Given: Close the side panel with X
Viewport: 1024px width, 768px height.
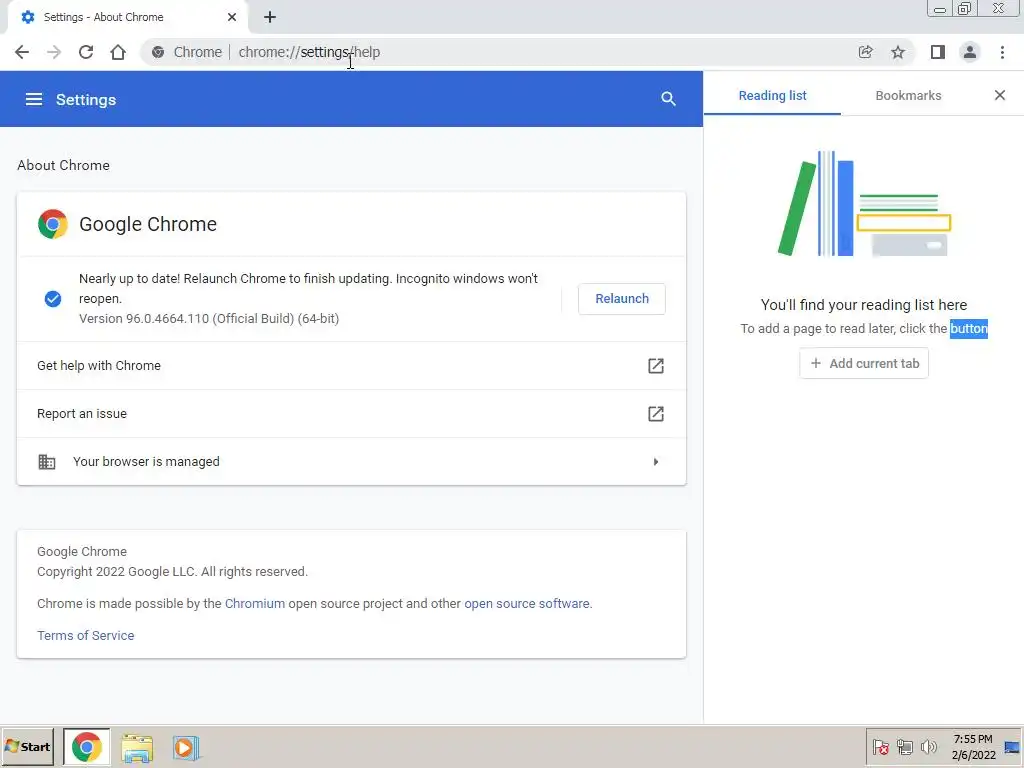Looking at the screenshot, I should 1000,95.
